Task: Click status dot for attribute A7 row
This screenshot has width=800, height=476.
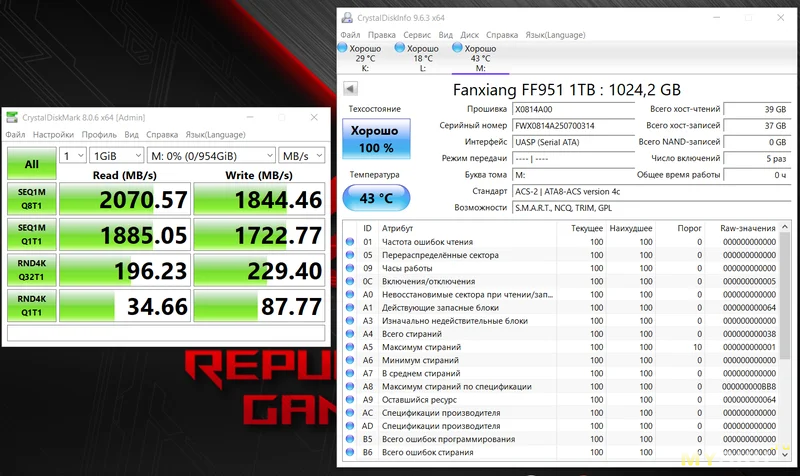Action: click(350, 373)
